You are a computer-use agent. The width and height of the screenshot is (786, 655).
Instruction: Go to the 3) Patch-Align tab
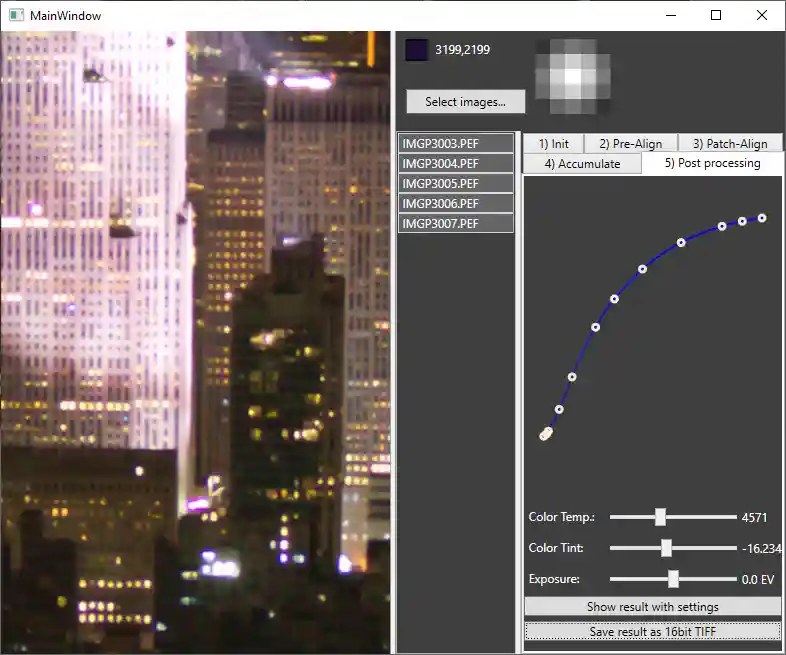point(730,144)
